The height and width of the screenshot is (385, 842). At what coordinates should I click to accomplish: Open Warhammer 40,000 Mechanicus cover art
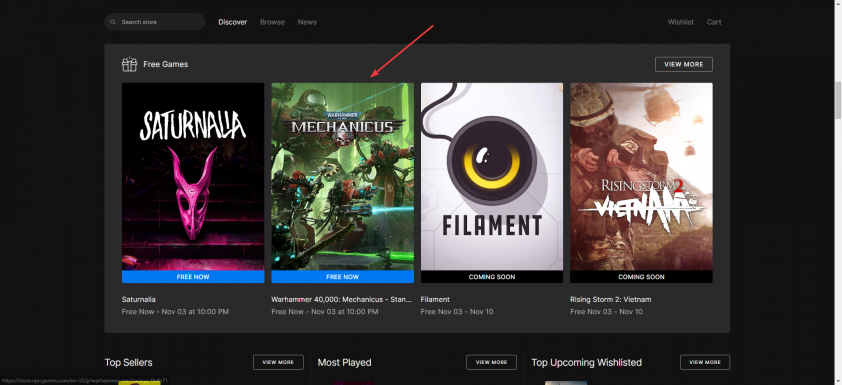point(343,176)
